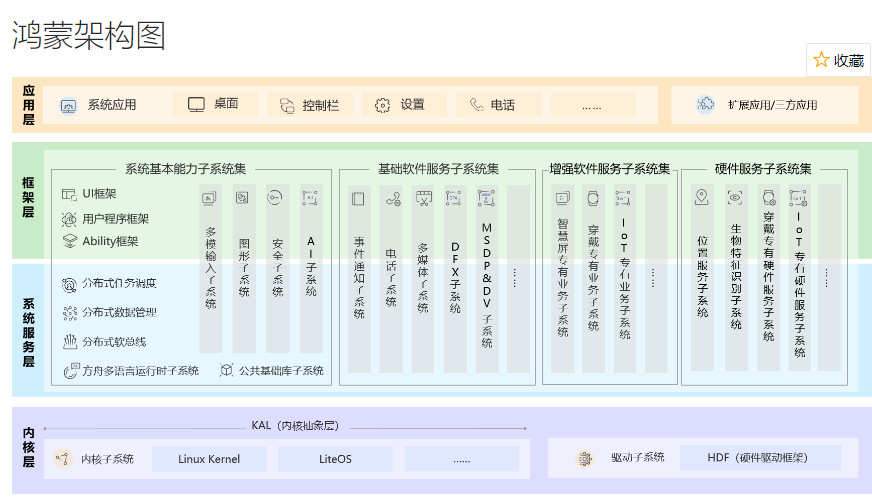Click the 内核子系统 icon
The width and height of the screenshot is (872, 504).
point(62,459)
